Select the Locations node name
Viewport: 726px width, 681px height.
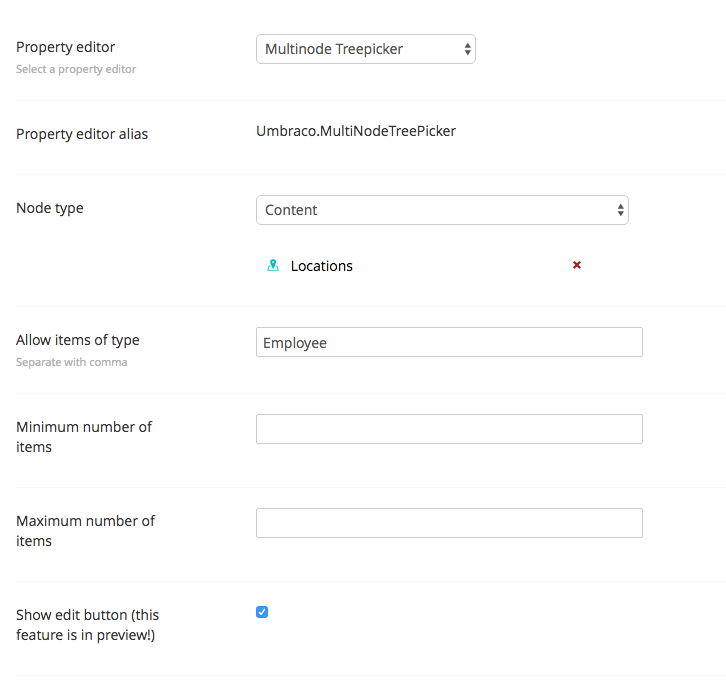click(321, 266)
